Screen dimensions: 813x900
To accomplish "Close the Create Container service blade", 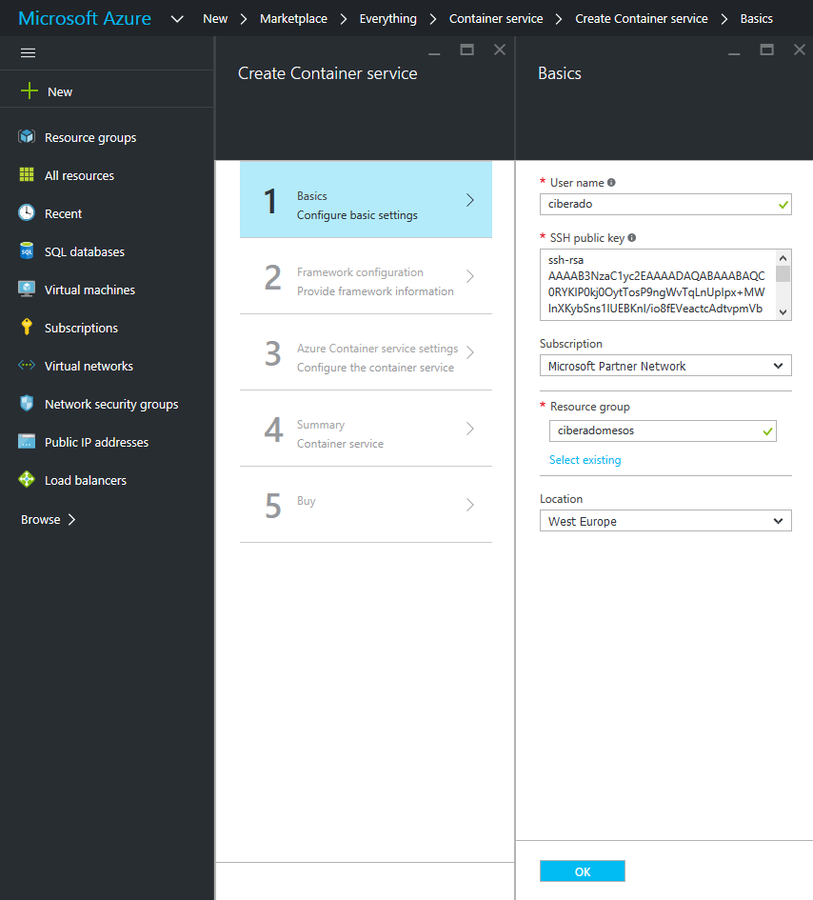I will tap(500, 50).
